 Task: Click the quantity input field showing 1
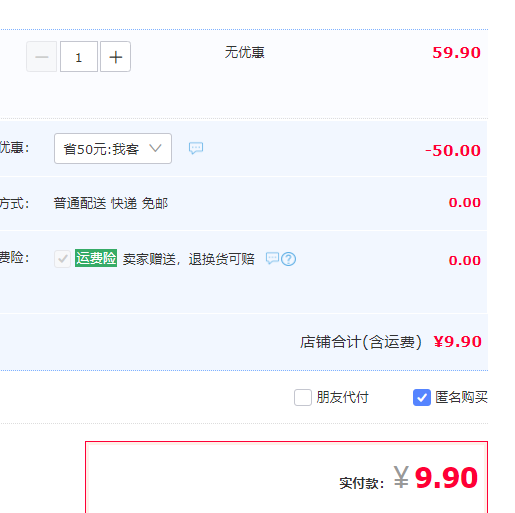[x=79, y=57]
